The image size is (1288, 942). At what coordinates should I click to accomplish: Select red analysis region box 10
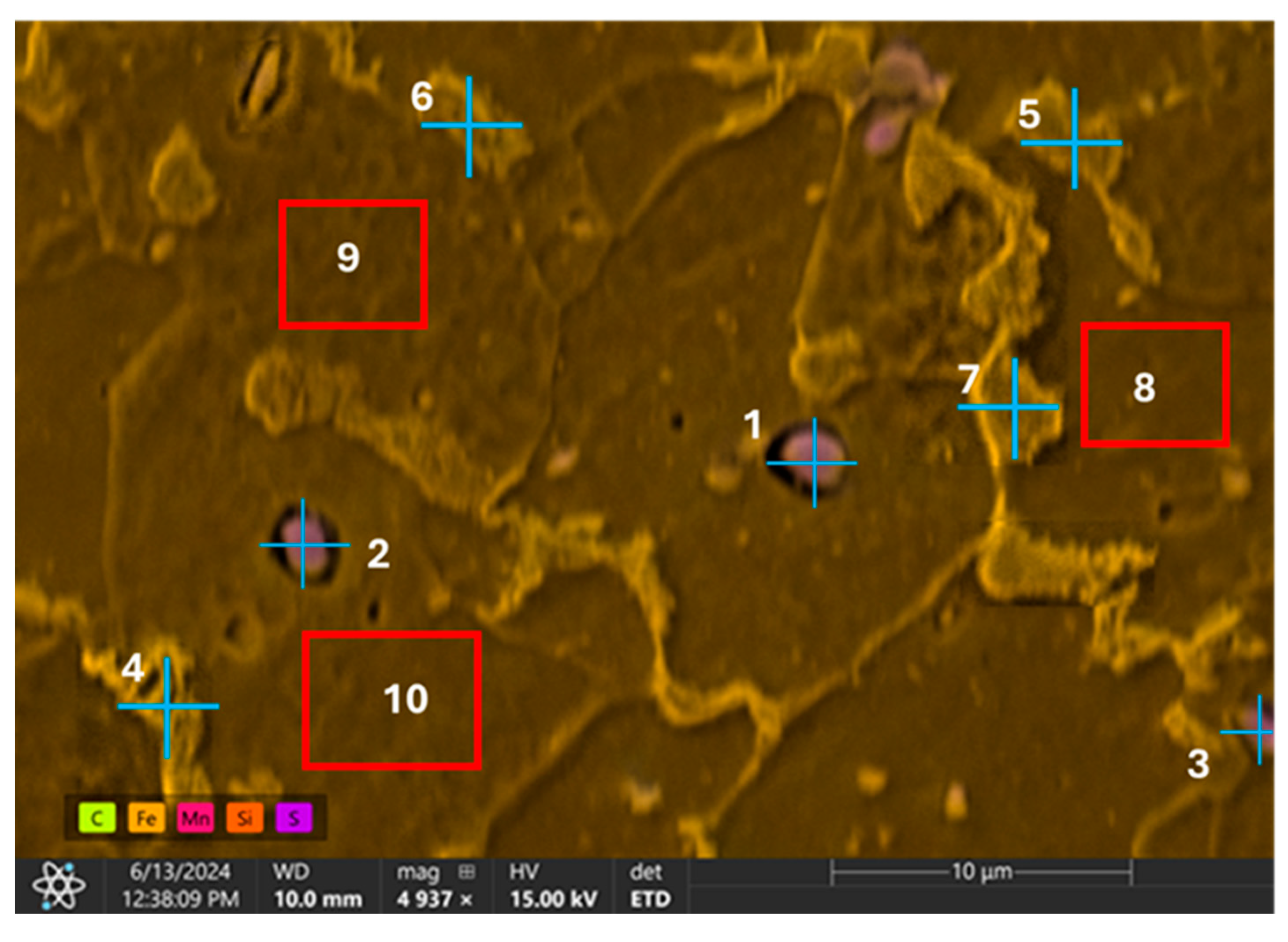point(391,700)
